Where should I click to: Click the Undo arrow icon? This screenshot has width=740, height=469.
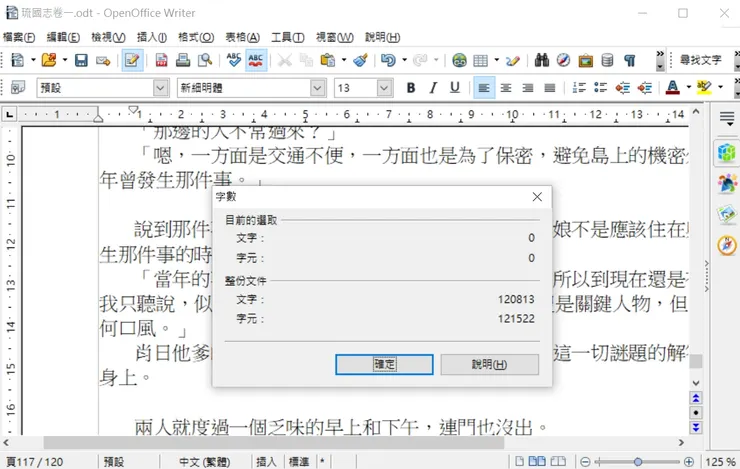(x=388, y=60)
